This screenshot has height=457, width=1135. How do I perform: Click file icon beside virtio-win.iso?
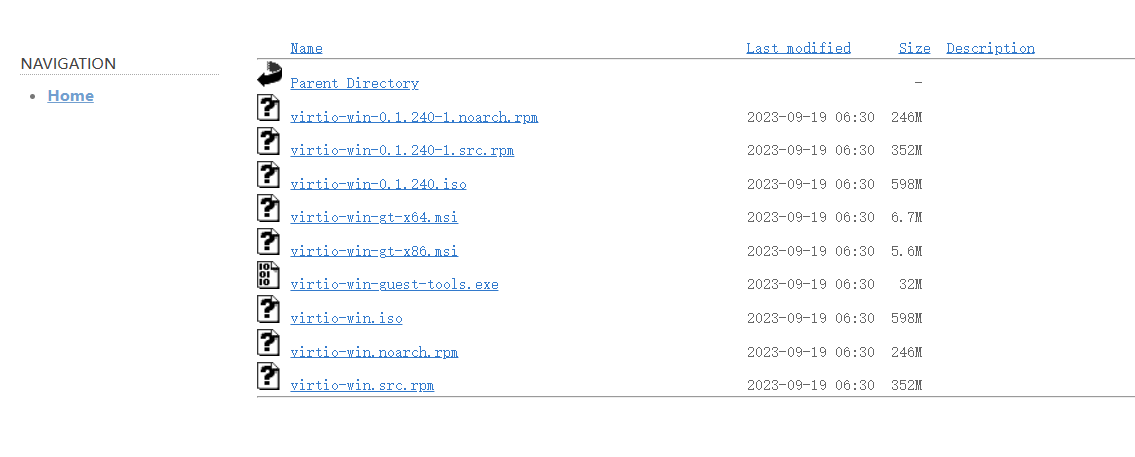point(269,309)
